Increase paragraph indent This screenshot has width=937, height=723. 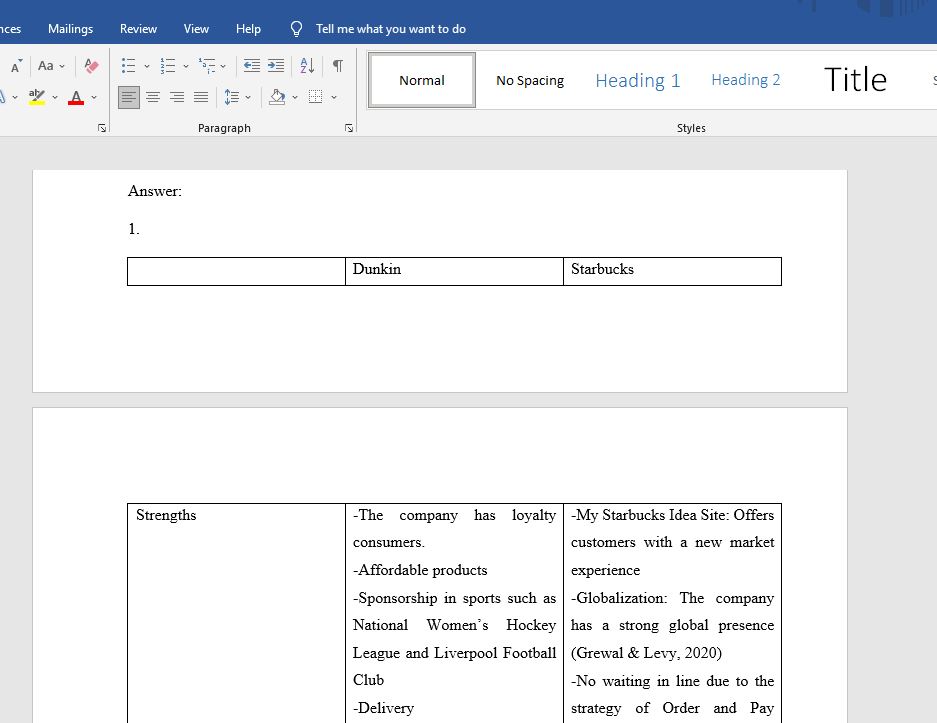276,66
